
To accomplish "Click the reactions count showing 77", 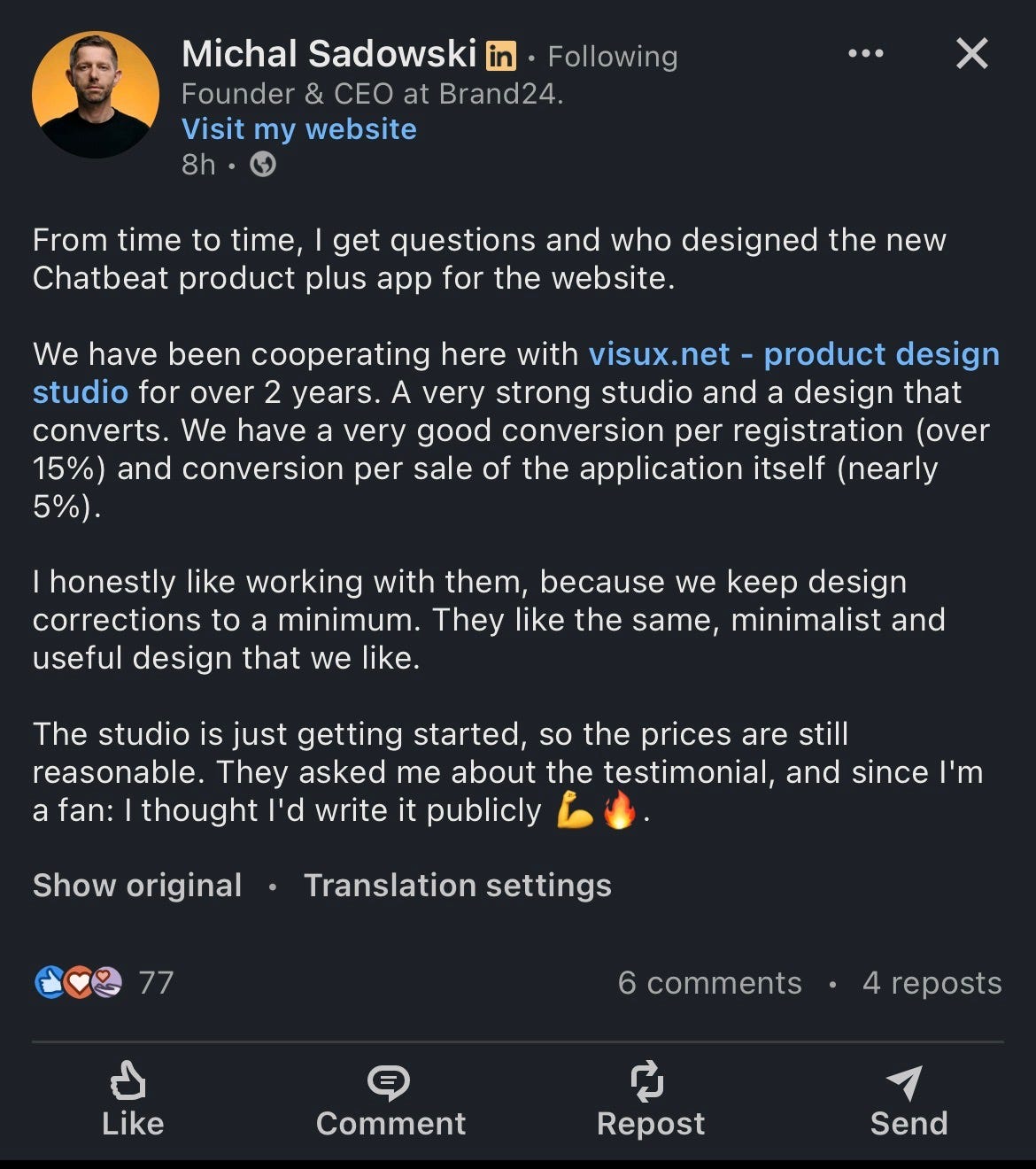I will (x=155, y=982).
